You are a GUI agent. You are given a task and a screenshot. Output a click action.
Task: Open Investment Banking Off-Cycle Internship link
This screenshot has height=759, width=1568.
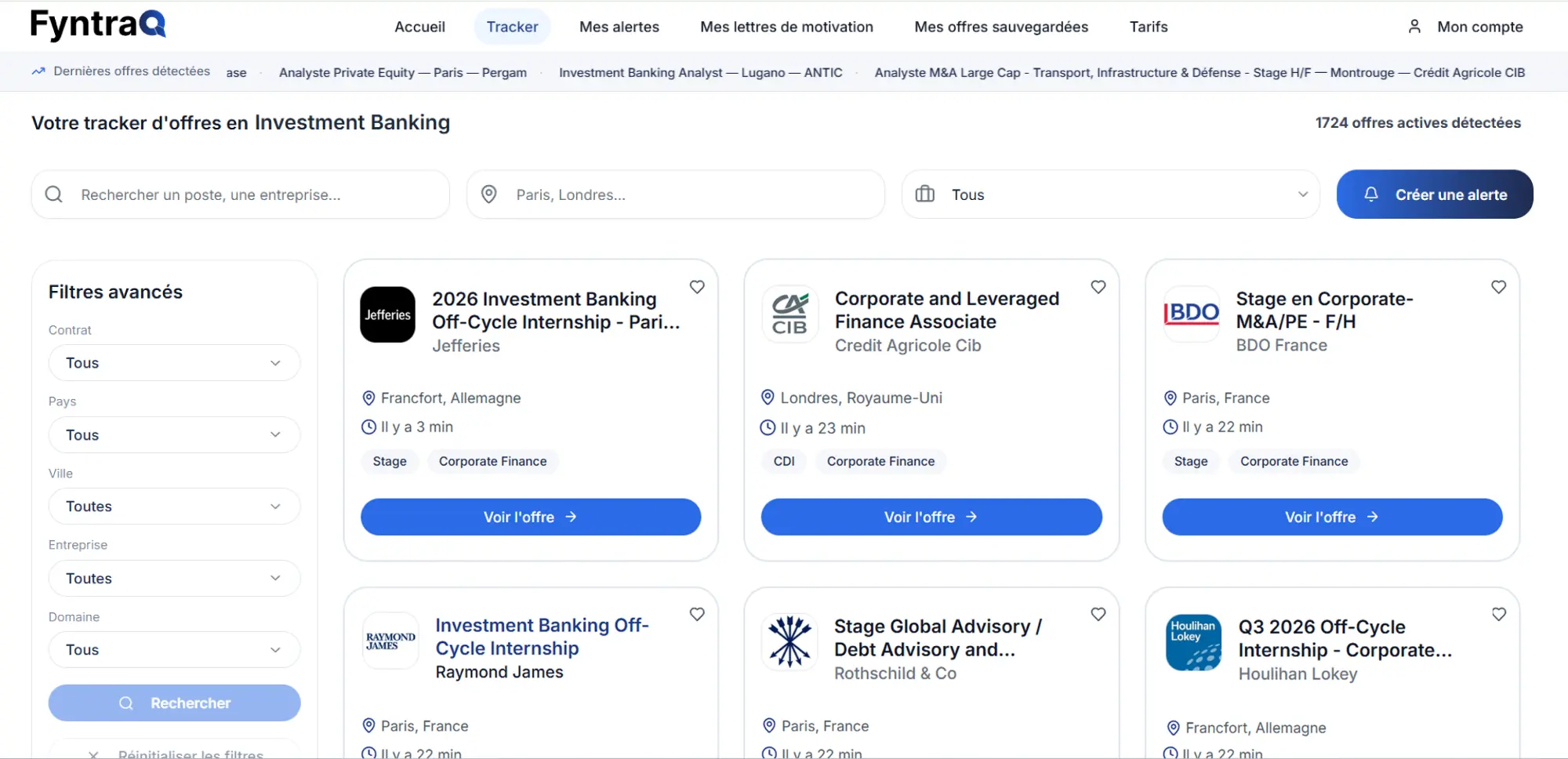click(541, 637)
